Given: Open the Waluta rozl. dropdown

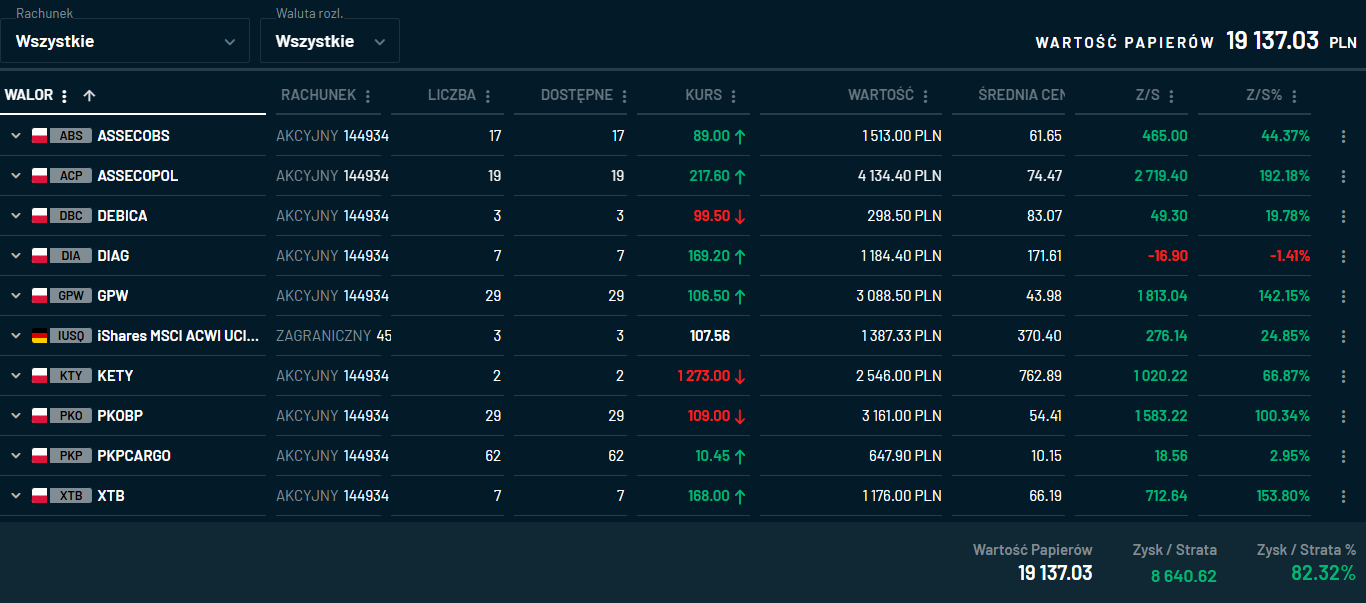Looking at the screenshot, I should (x=330, y=41).
